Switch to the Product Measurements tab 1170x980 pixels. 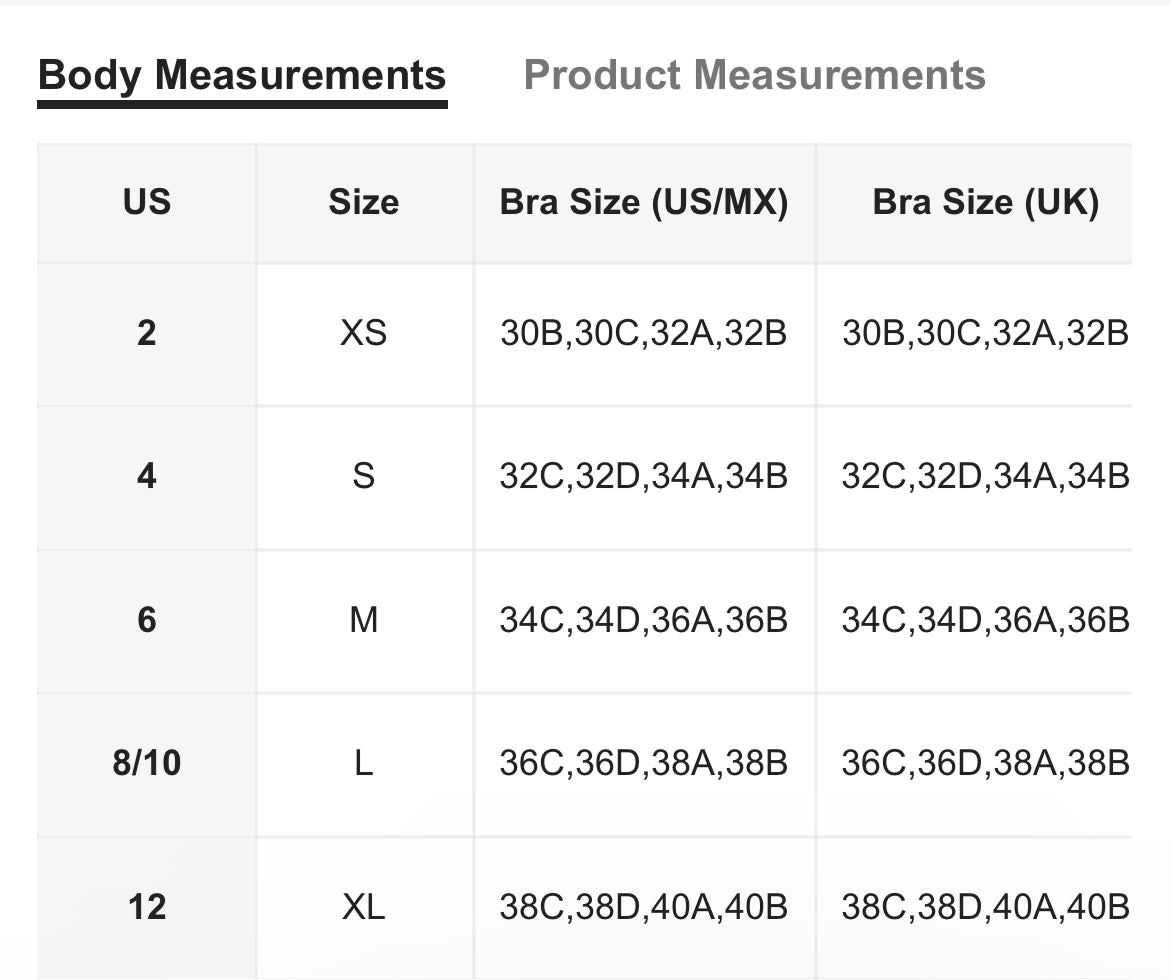pyautogui.click(x=754, y=76)
